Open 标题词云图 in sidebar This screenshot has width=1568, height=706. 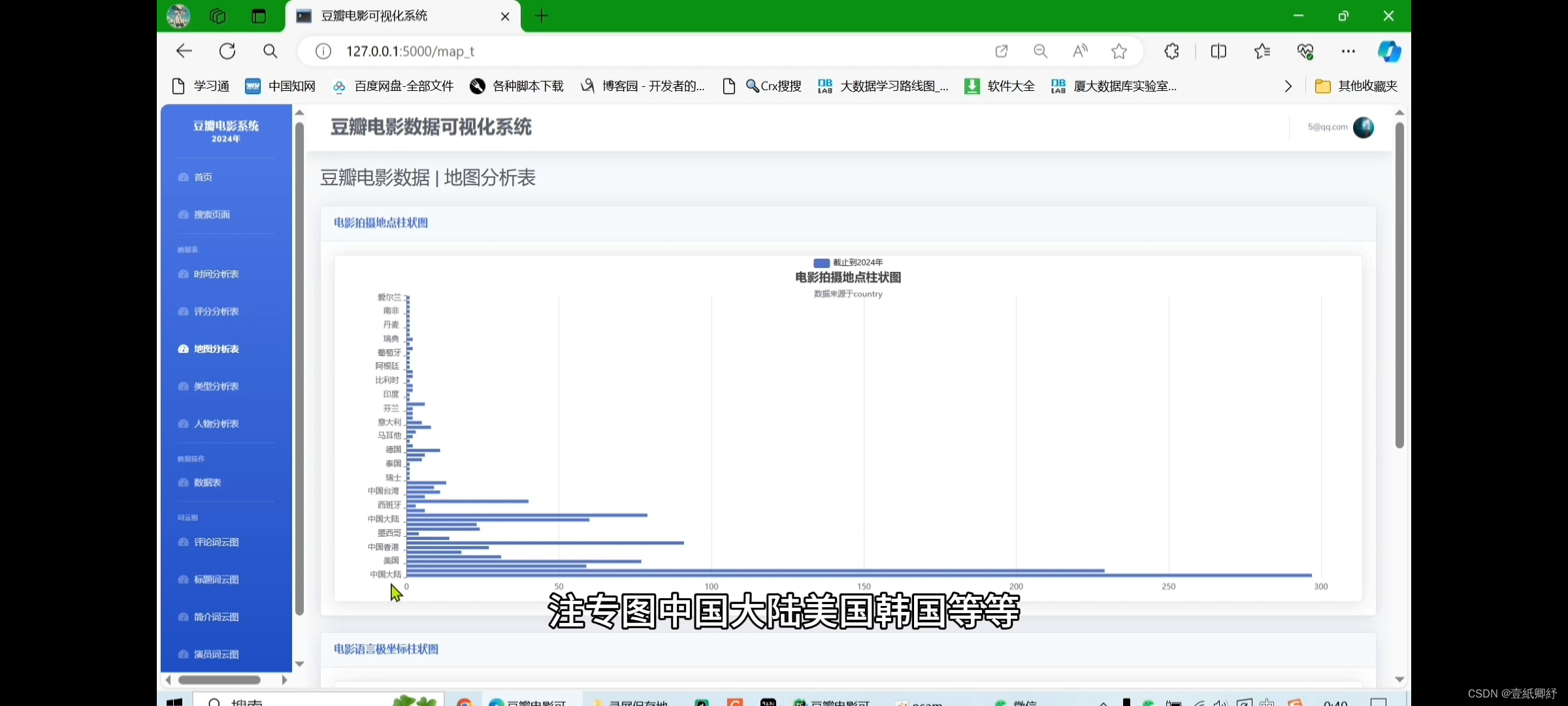(x=208, y=579)
